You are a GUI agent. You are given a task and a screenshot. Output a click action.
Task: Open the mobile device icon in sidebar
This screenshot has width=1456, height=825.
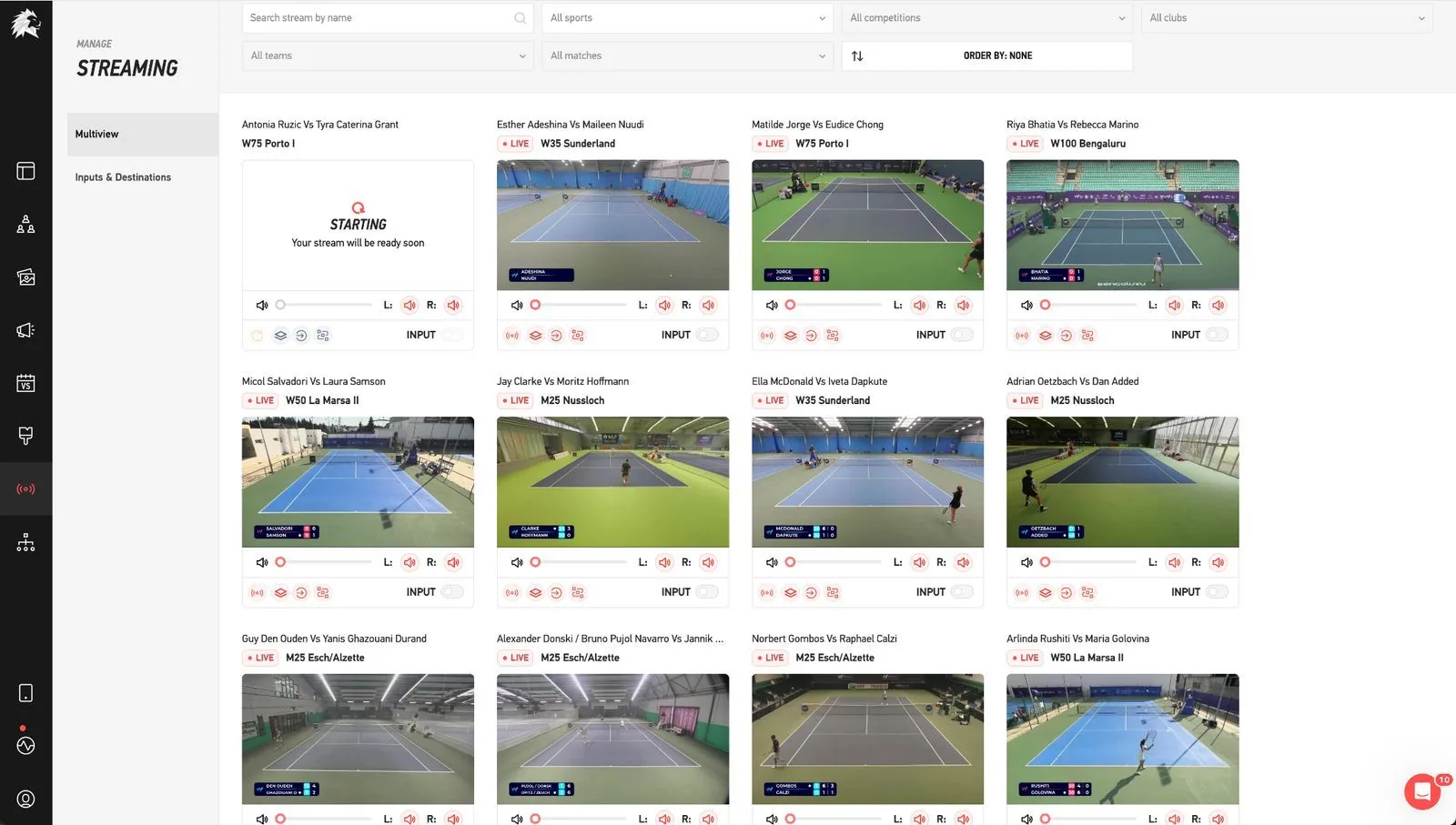pyautogui.click(x=25, y=693)
